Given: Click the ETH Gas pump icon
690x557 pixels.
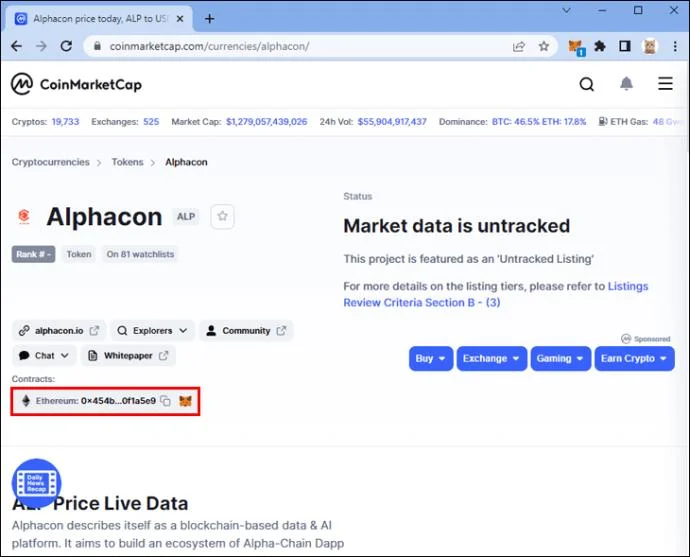Looking at the screenshot, I should click(x=603, y=121).
